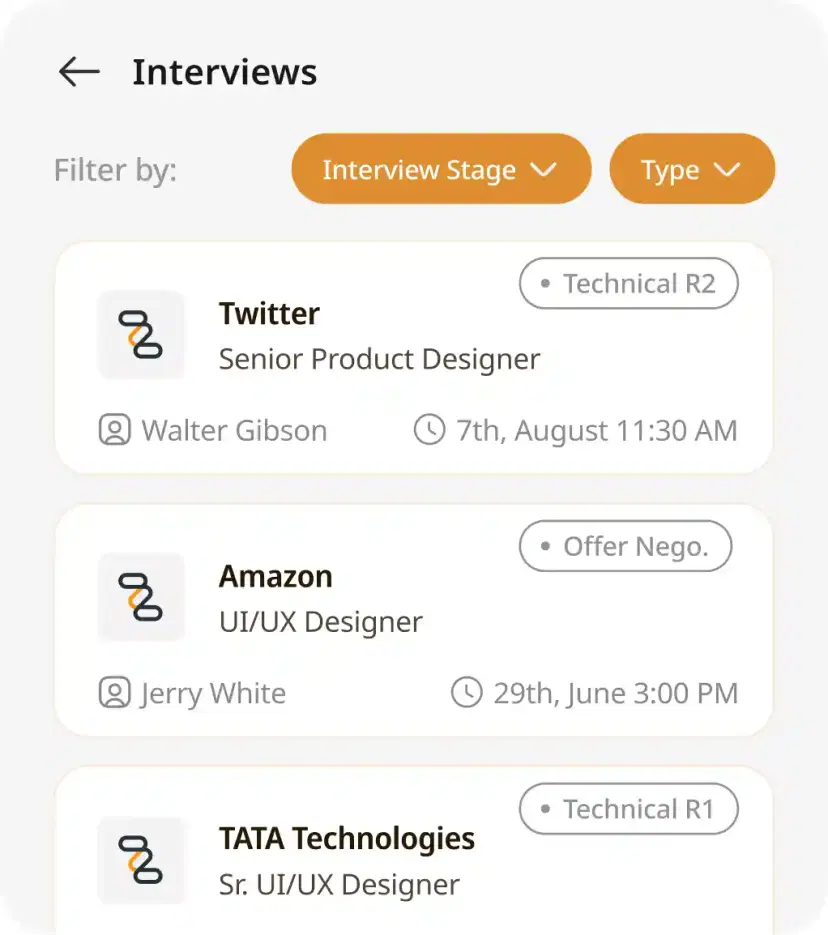
Task: Click the 29th, June 3:00 PM time
Action: point(615,693)
